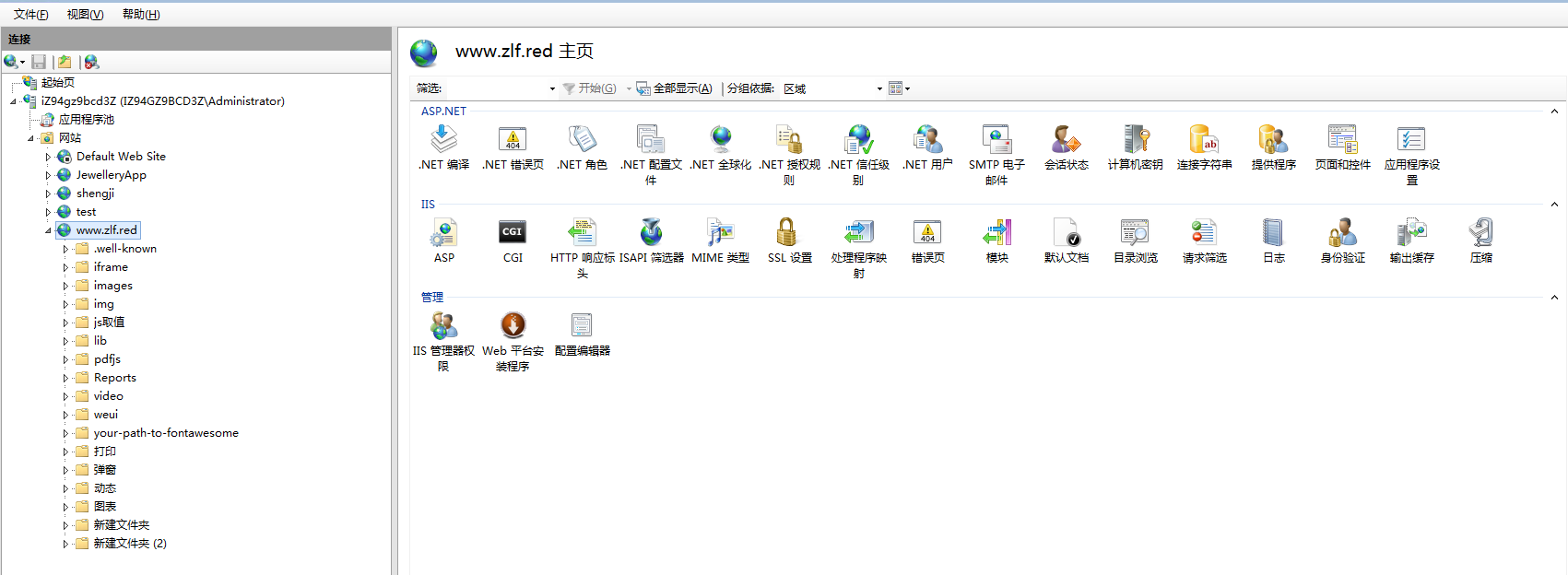Open the 日志 feature icon
This screenshot has width=1568, height=575.
coord(1273,233)
